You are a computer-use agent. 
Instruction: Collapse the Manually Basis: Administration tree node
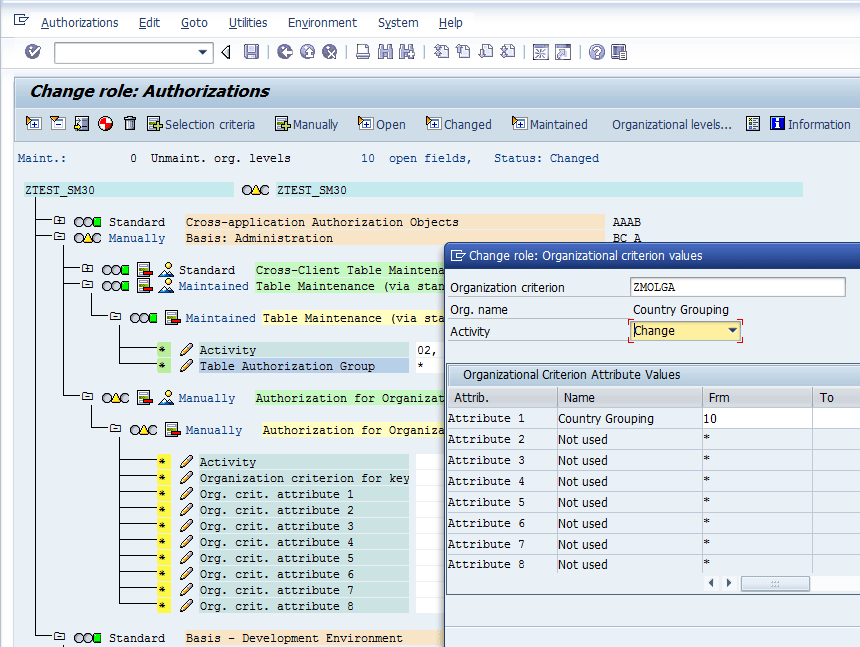pyautogui.click(x=60, y=238)
